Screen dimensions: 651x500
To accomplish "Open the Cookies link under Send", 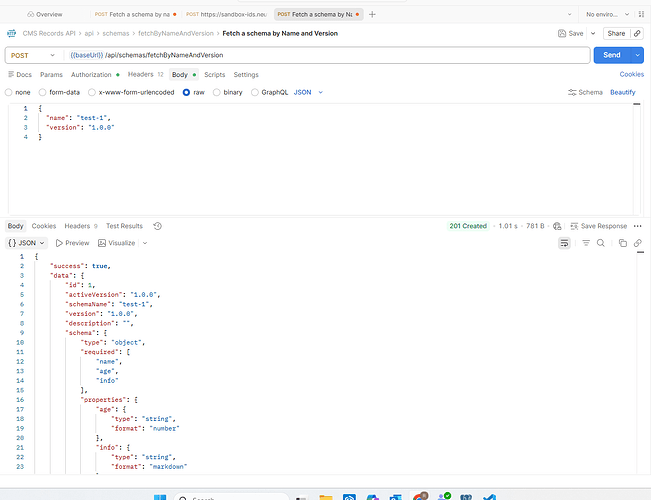I will (631, 74).
